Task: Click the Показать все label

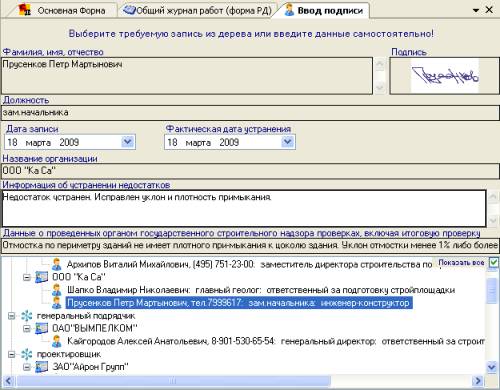Action: [x=461, y=263]
